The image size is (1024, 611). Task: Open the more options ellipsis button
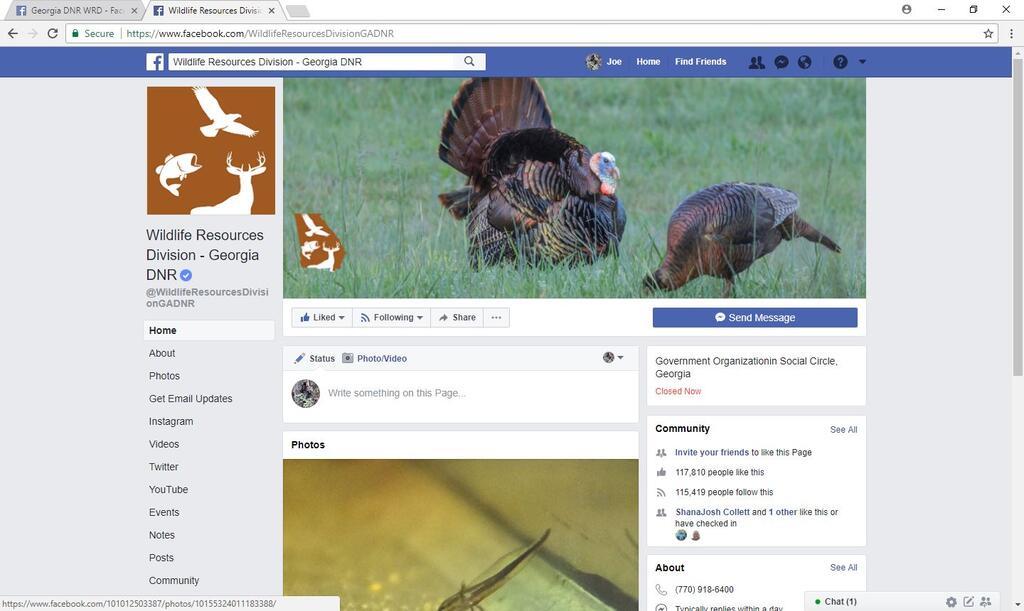click(496, 317)
